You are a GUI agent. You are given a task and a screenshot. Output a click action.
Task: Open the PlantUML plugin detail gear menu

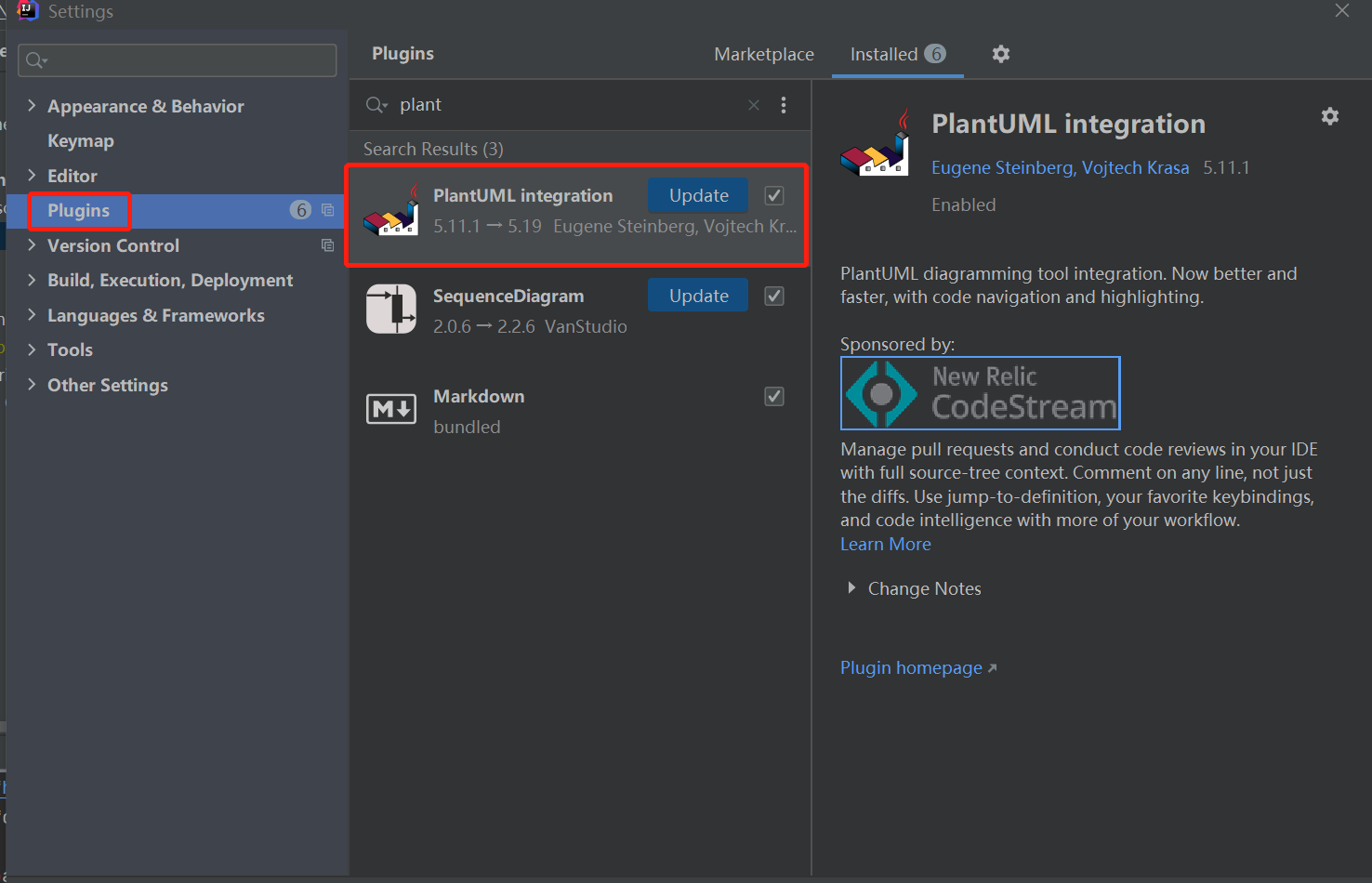coord(1330,116)
